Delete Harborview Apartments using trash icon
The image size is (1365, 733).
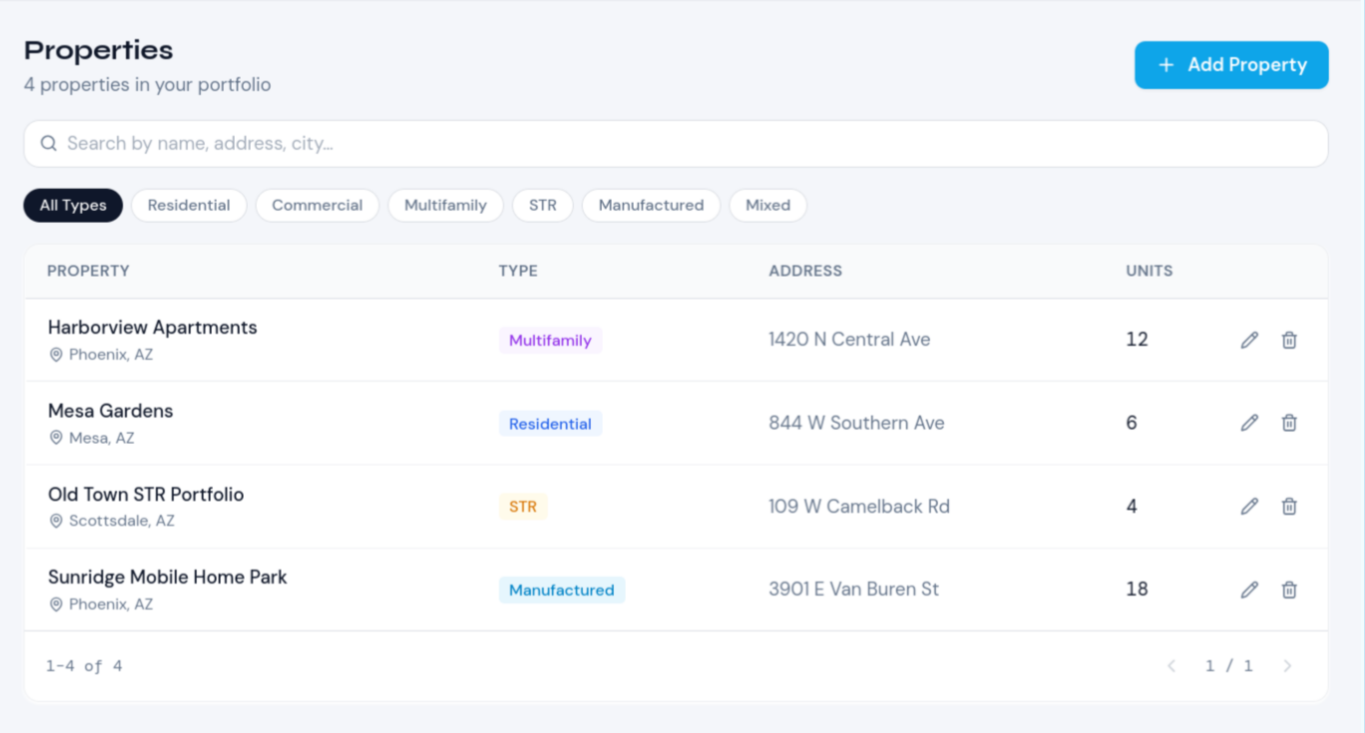pyautogui.click(x=1290, y=340)
